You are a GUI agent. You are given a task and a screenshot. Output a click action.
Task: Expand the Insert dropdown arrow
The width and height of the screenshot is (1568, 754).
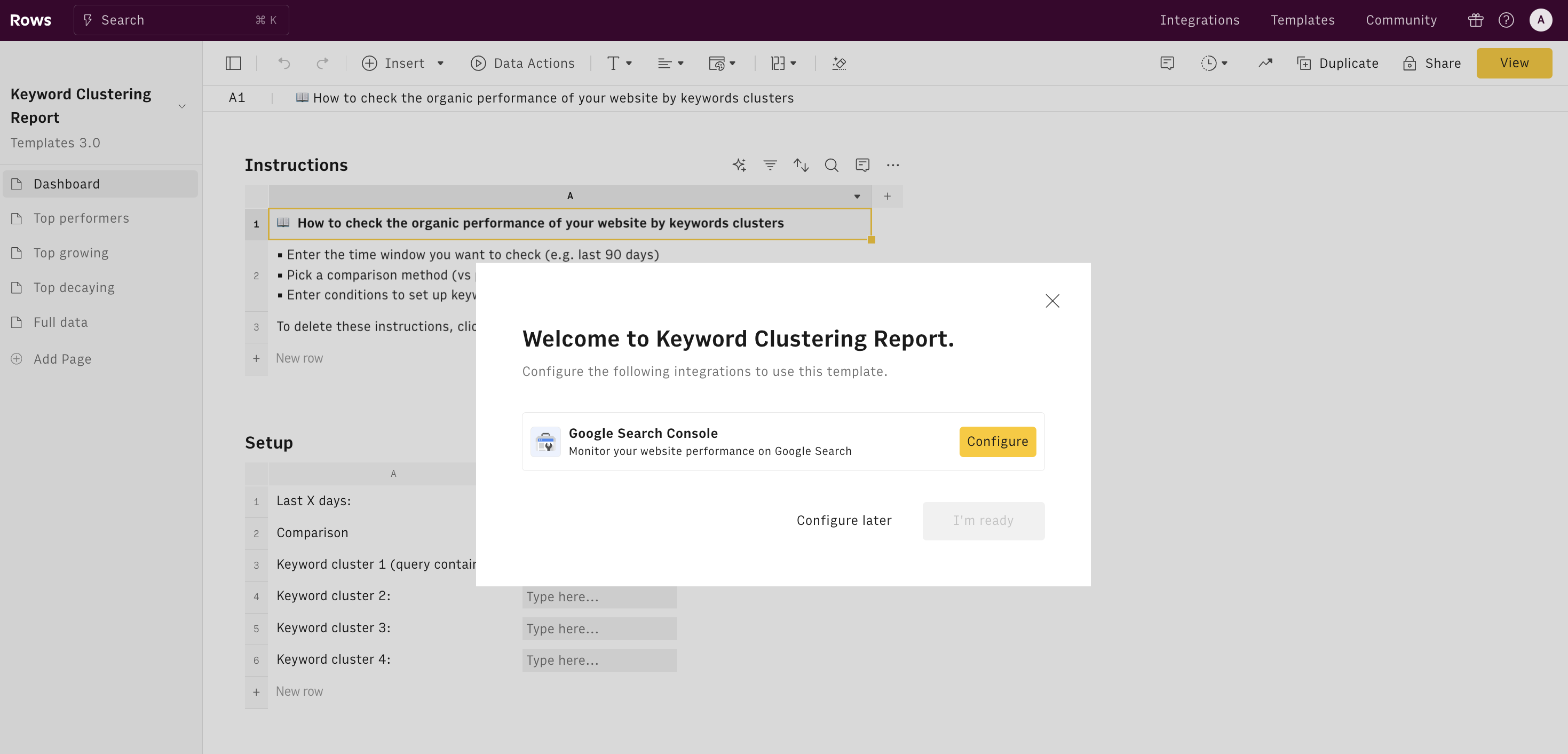coord(441,64)
